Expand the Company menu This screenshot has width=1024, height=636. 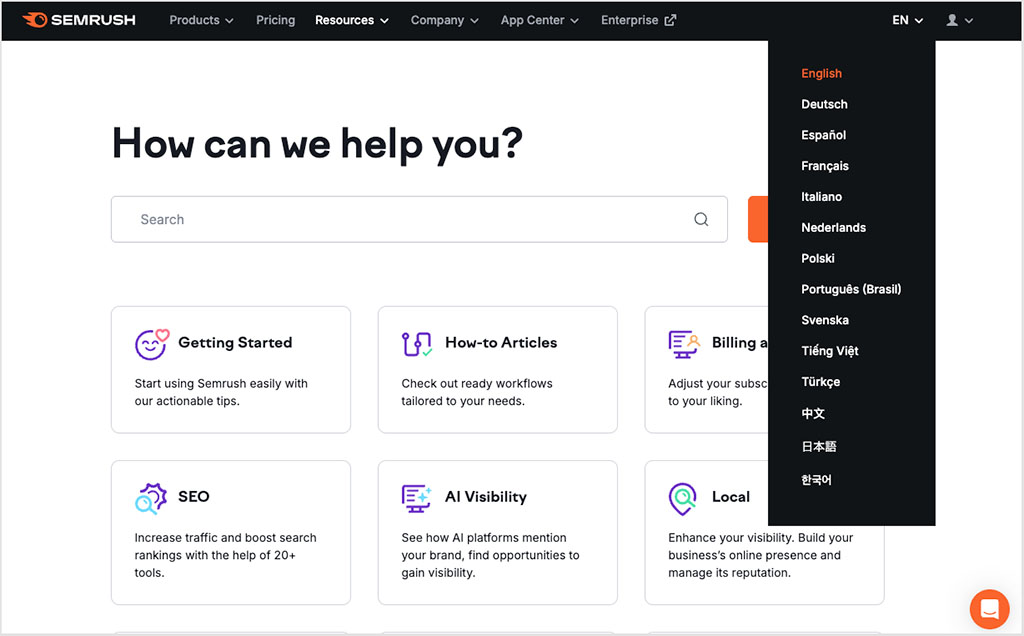pyautogui.click(x=444, y=20)
